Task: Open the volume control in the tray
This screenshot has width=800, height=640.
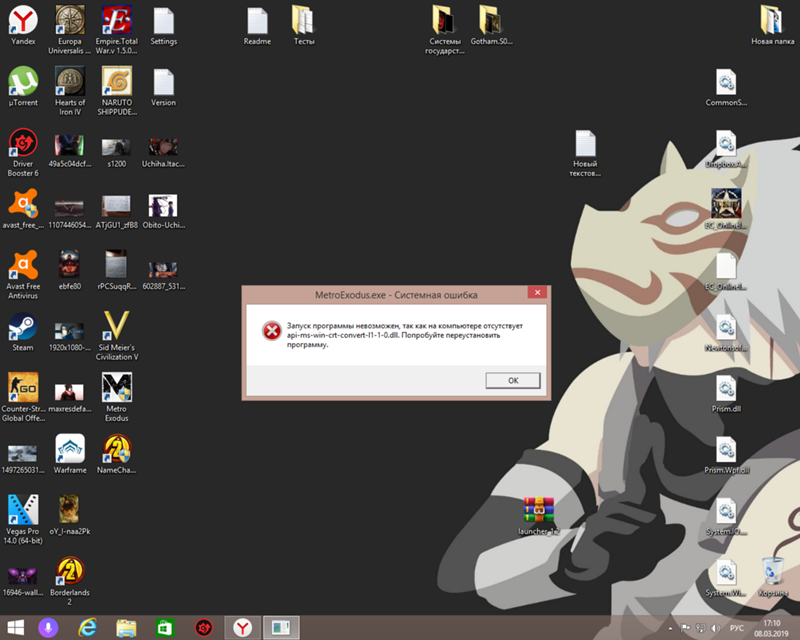Action: [x=716, y=628]
